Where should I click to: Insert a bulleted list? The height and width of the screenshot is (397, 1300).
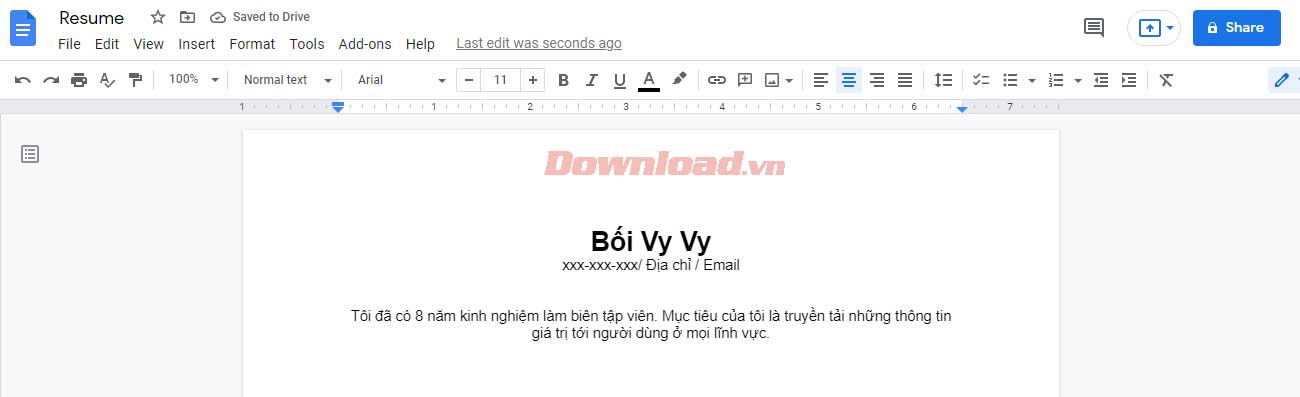(1010, 80)
